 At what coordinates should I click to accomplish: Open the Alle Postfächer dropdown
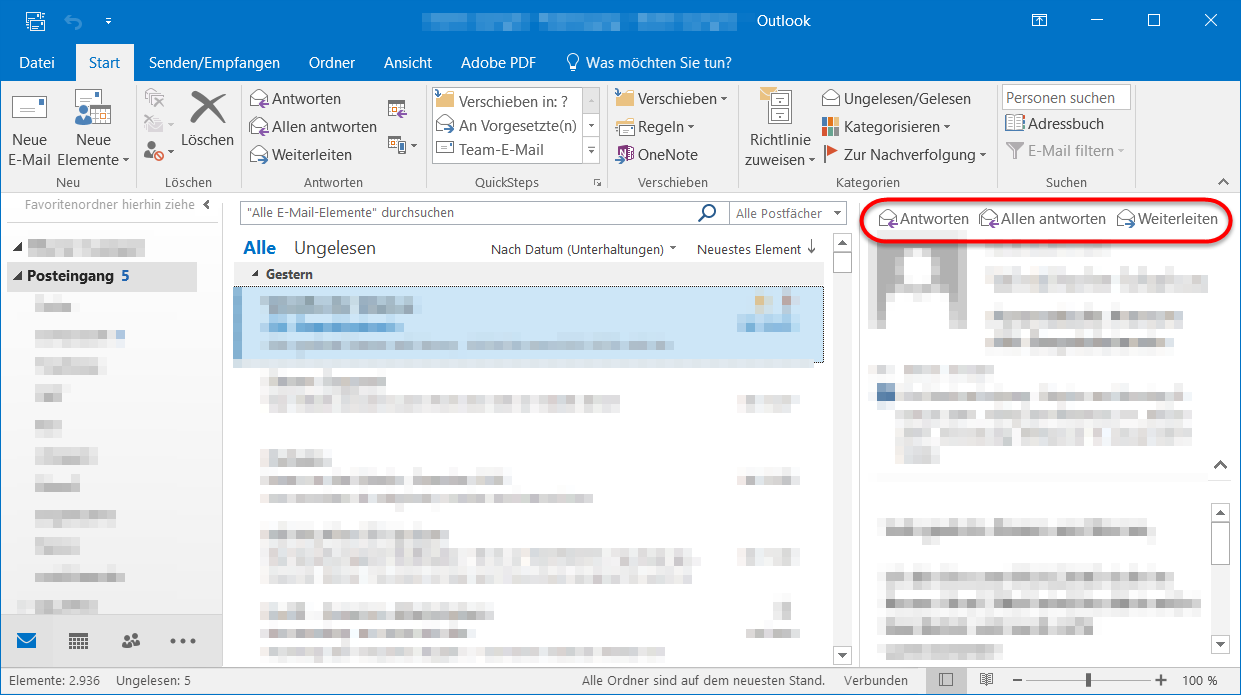[x=788, y=213]
